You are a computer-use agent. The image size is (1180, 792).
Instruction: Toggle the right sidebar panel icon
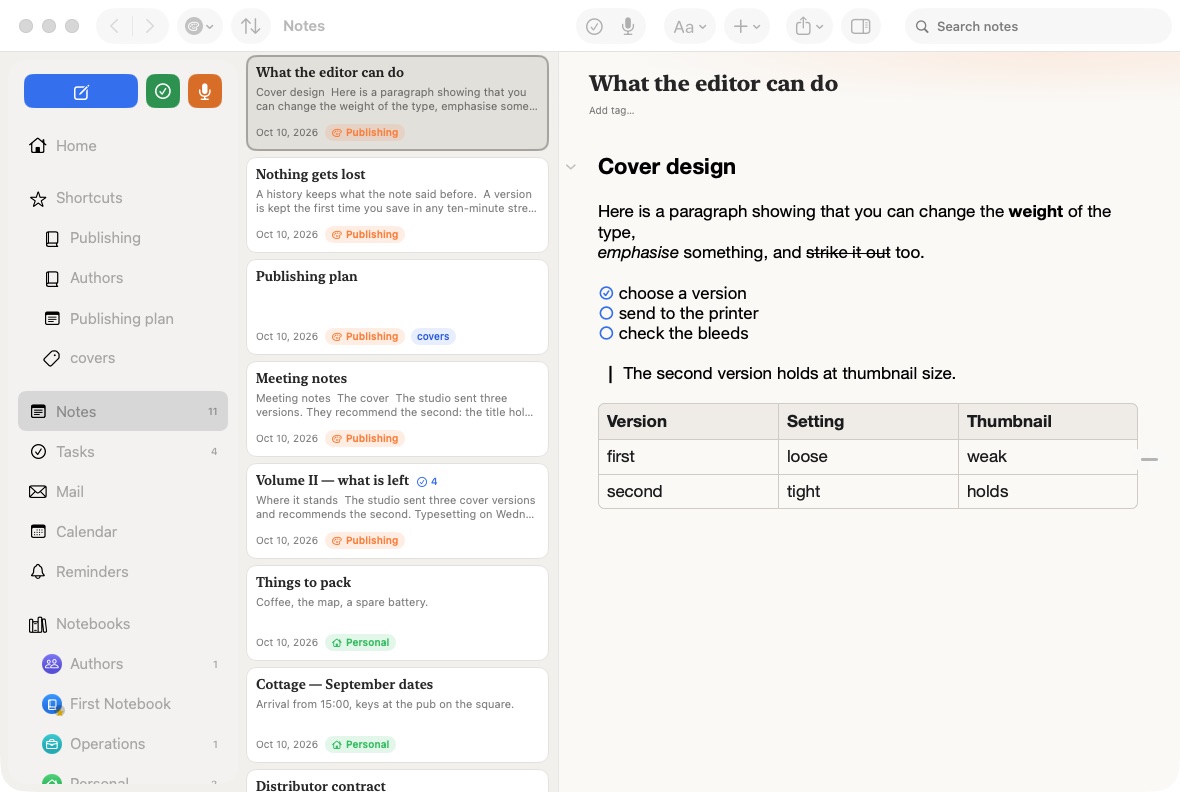[860, 26]
